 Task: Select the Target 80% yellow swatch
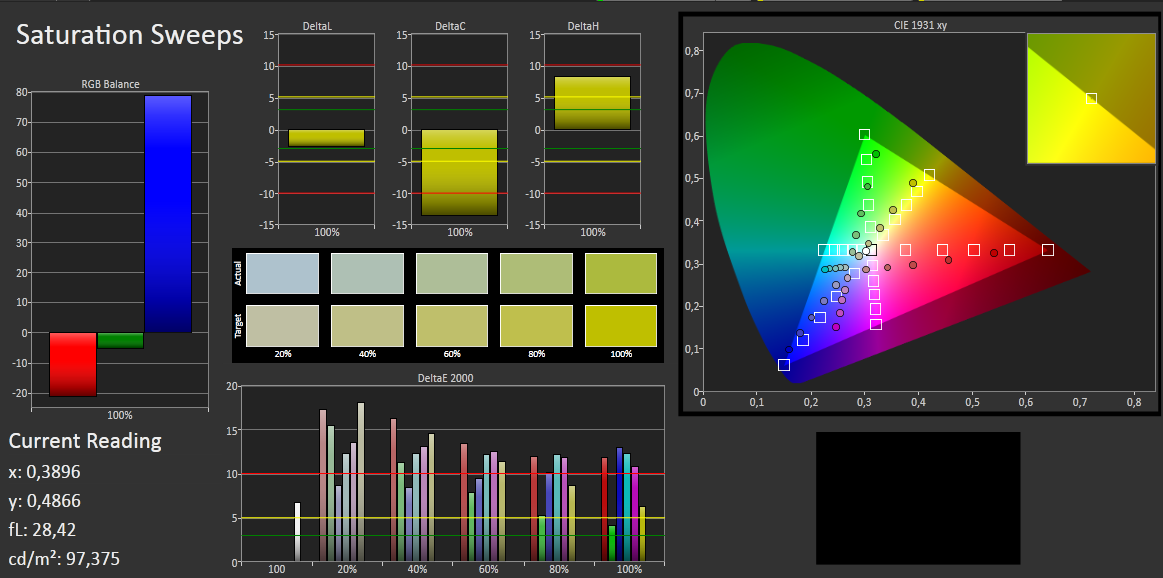(536, 326)
